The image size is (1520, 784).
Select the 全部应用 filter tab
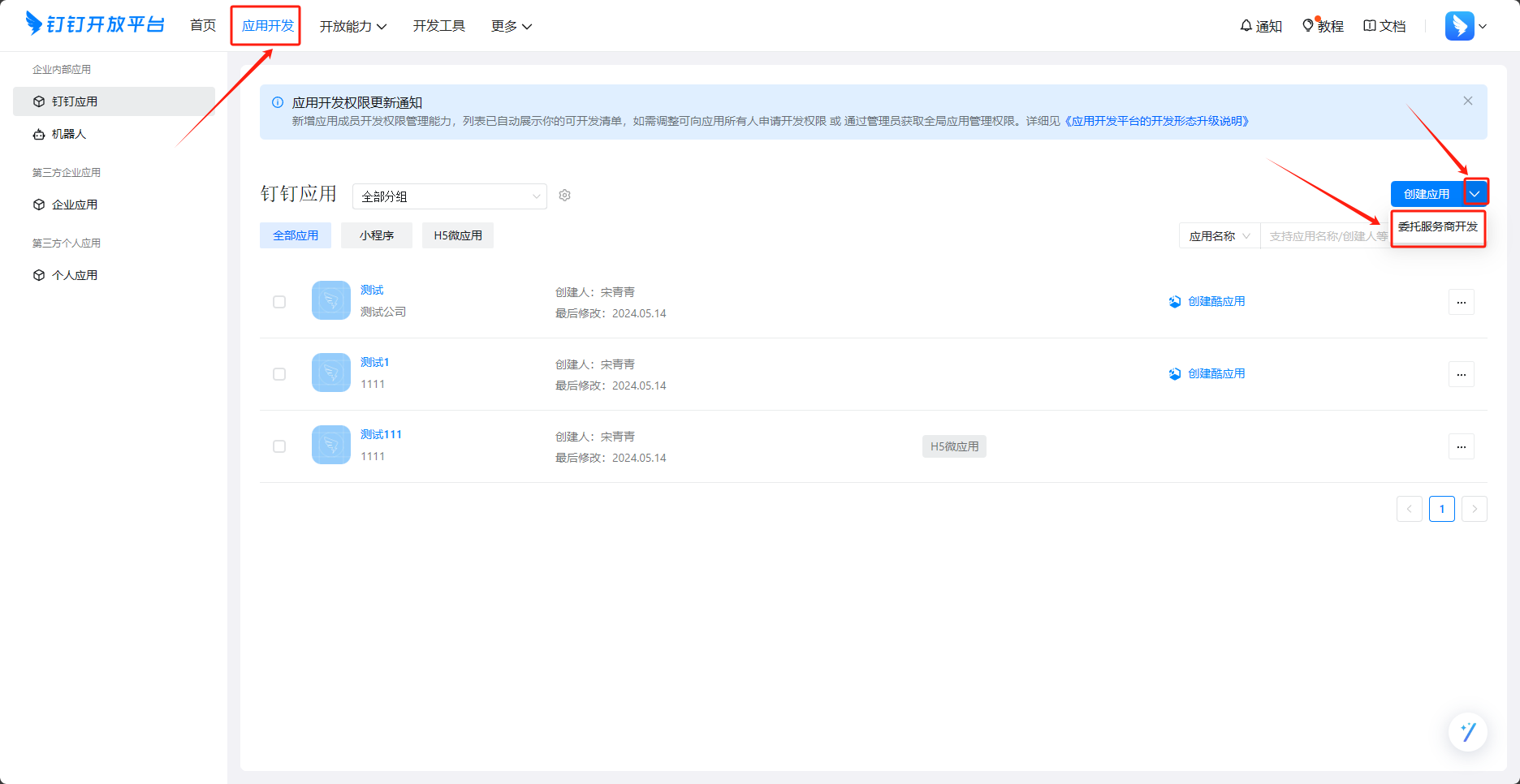click(296, 235)
